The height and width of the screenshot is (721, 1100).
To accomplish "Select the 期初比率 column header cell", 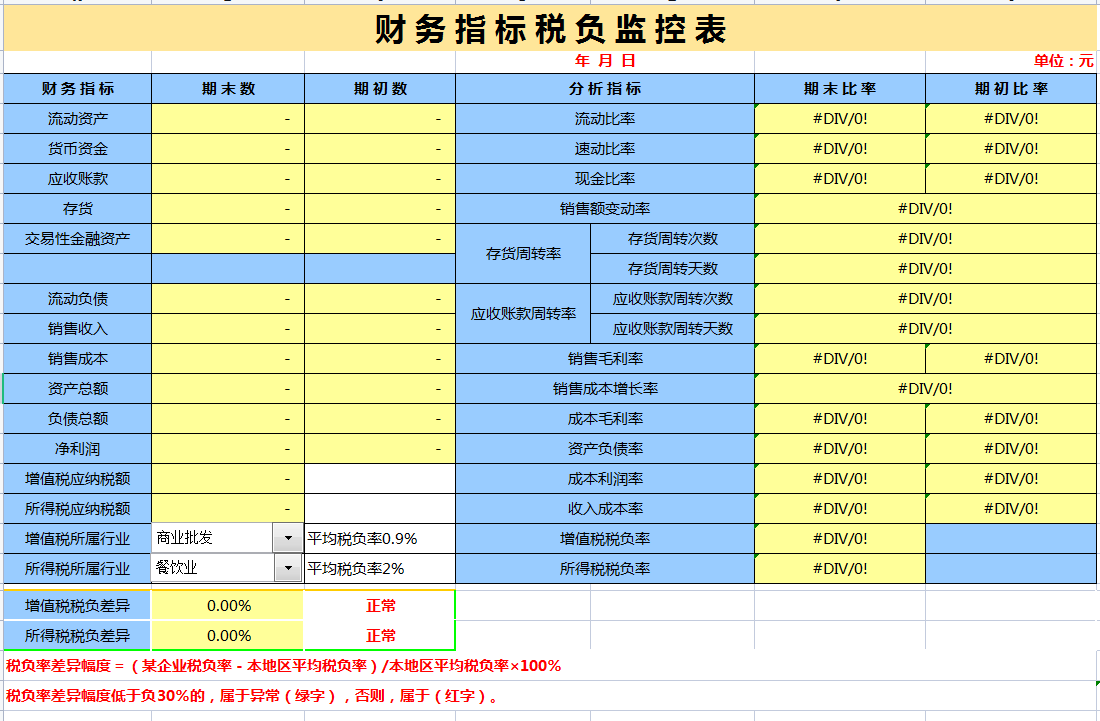I will point(1010,88).
